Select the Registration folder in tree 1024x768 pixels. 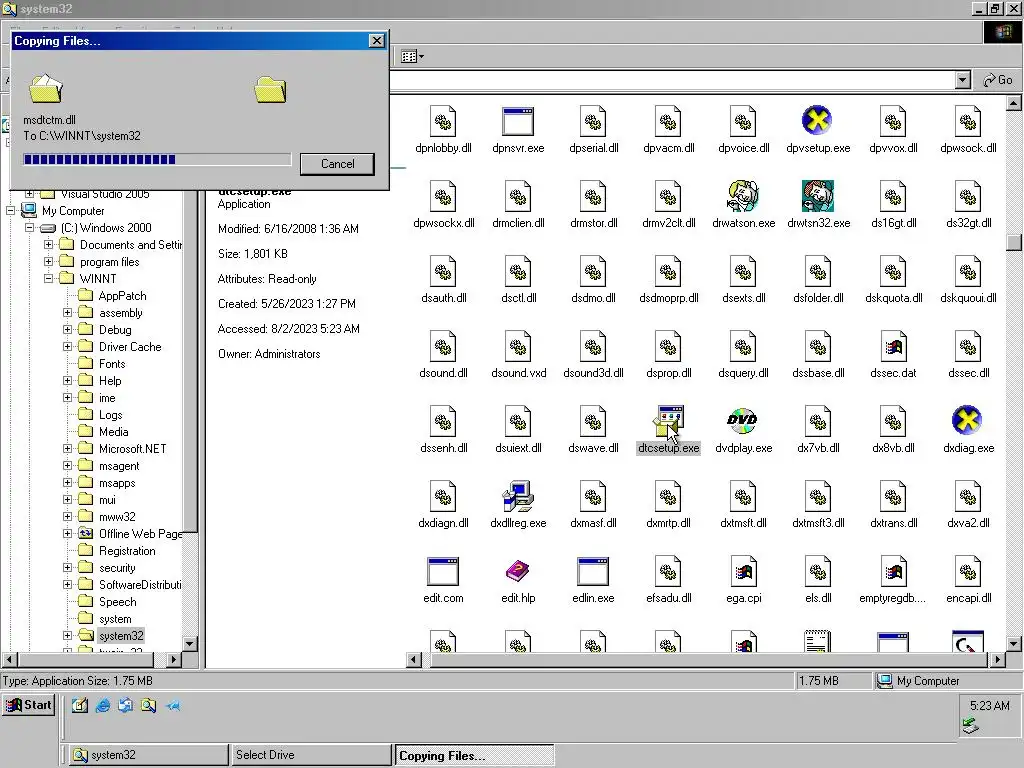127,551
